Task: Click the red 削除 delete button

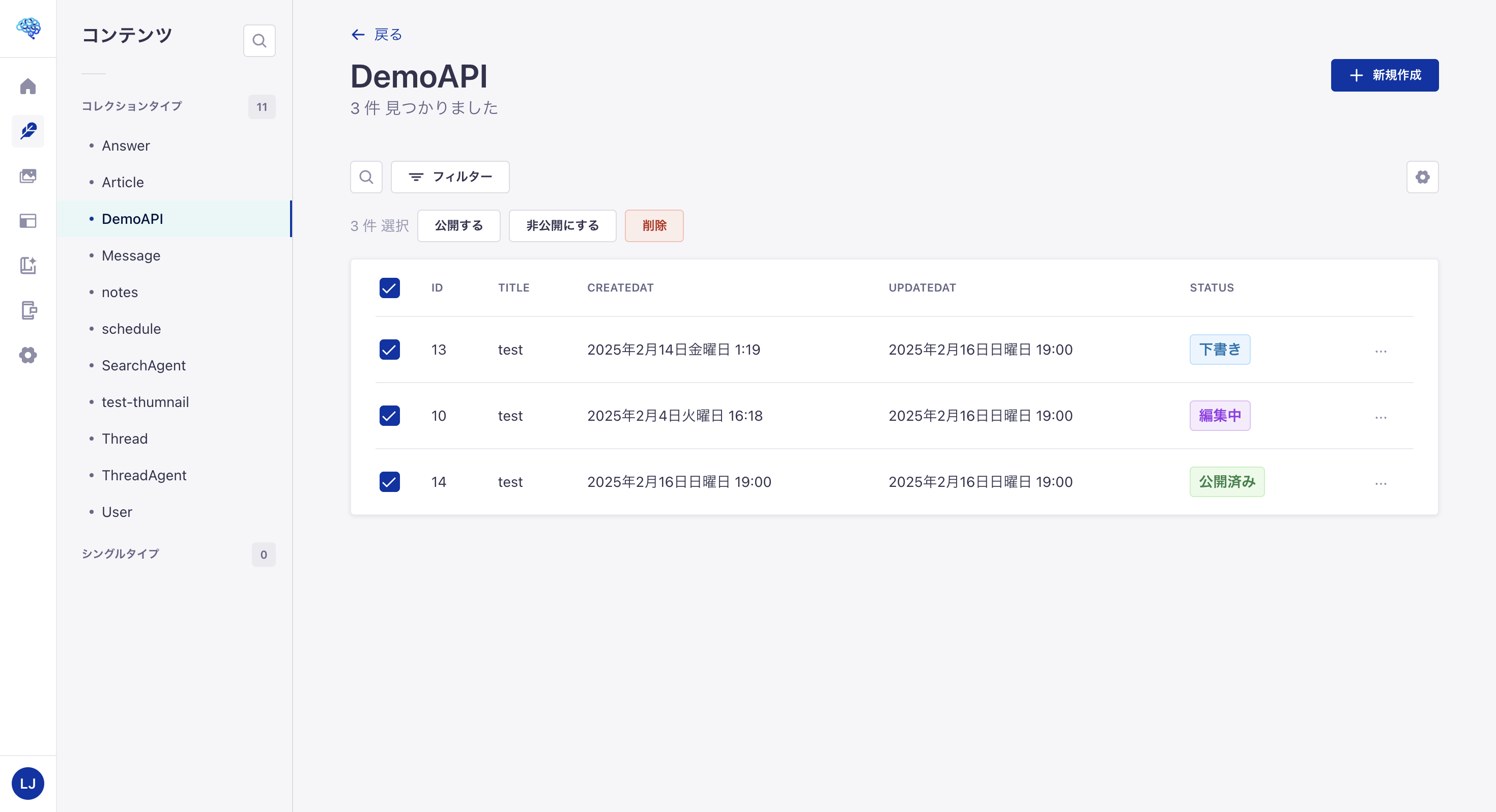Action: tap(653, 225)
